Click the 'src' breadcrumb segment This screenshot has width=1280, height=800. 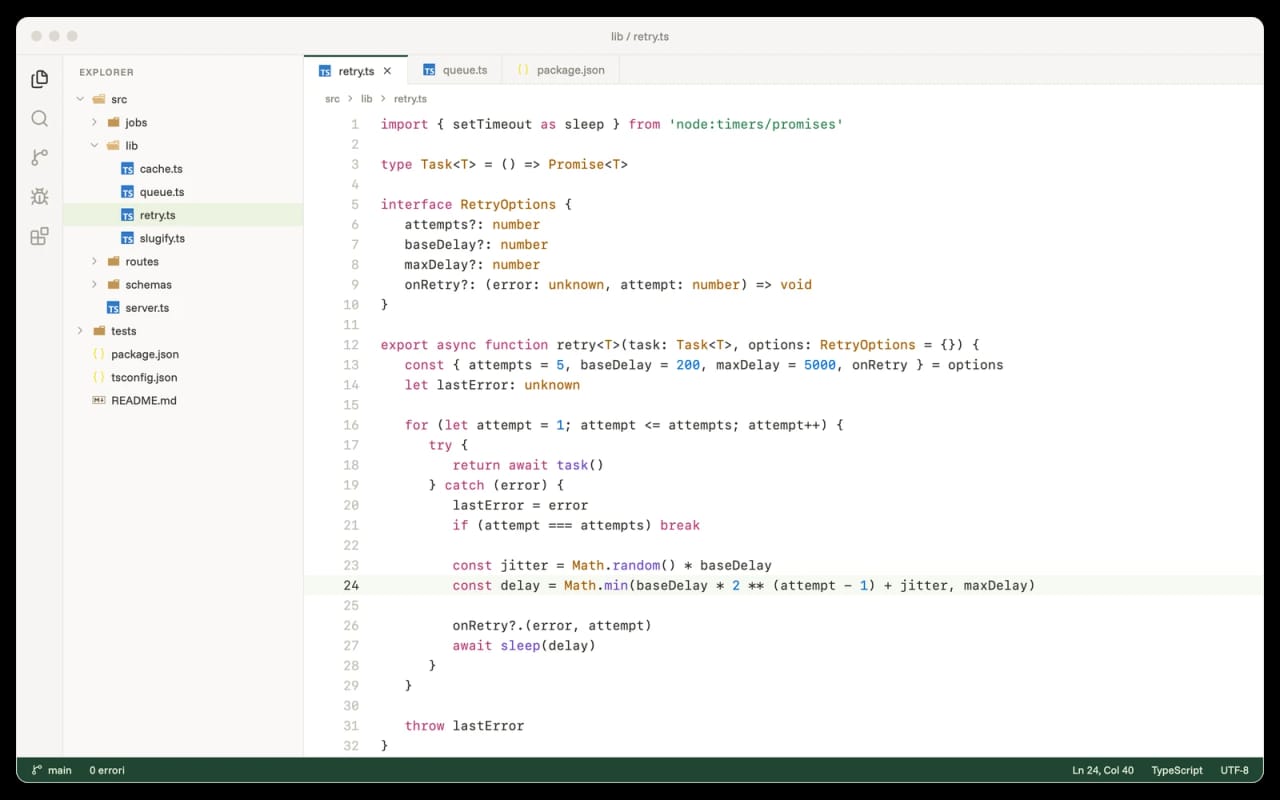tap(333, 99)
